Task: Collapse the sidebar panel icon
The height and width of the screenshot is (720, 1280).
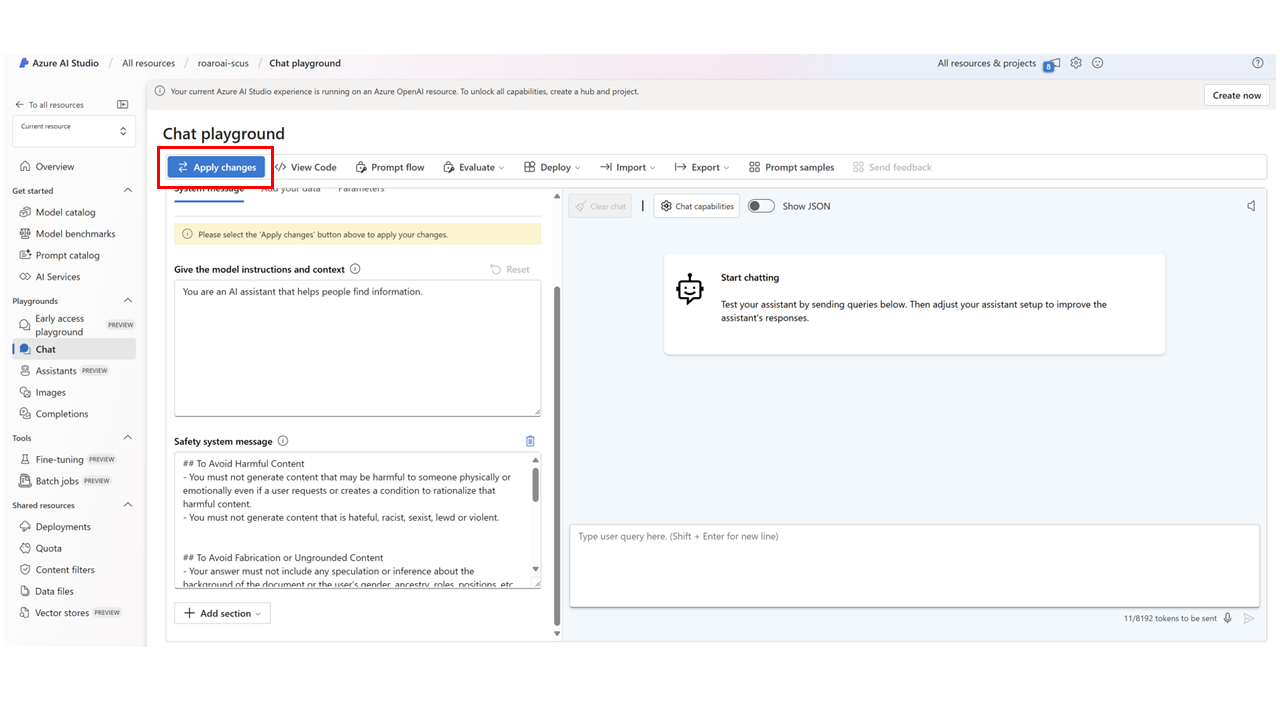Action: 123,104
